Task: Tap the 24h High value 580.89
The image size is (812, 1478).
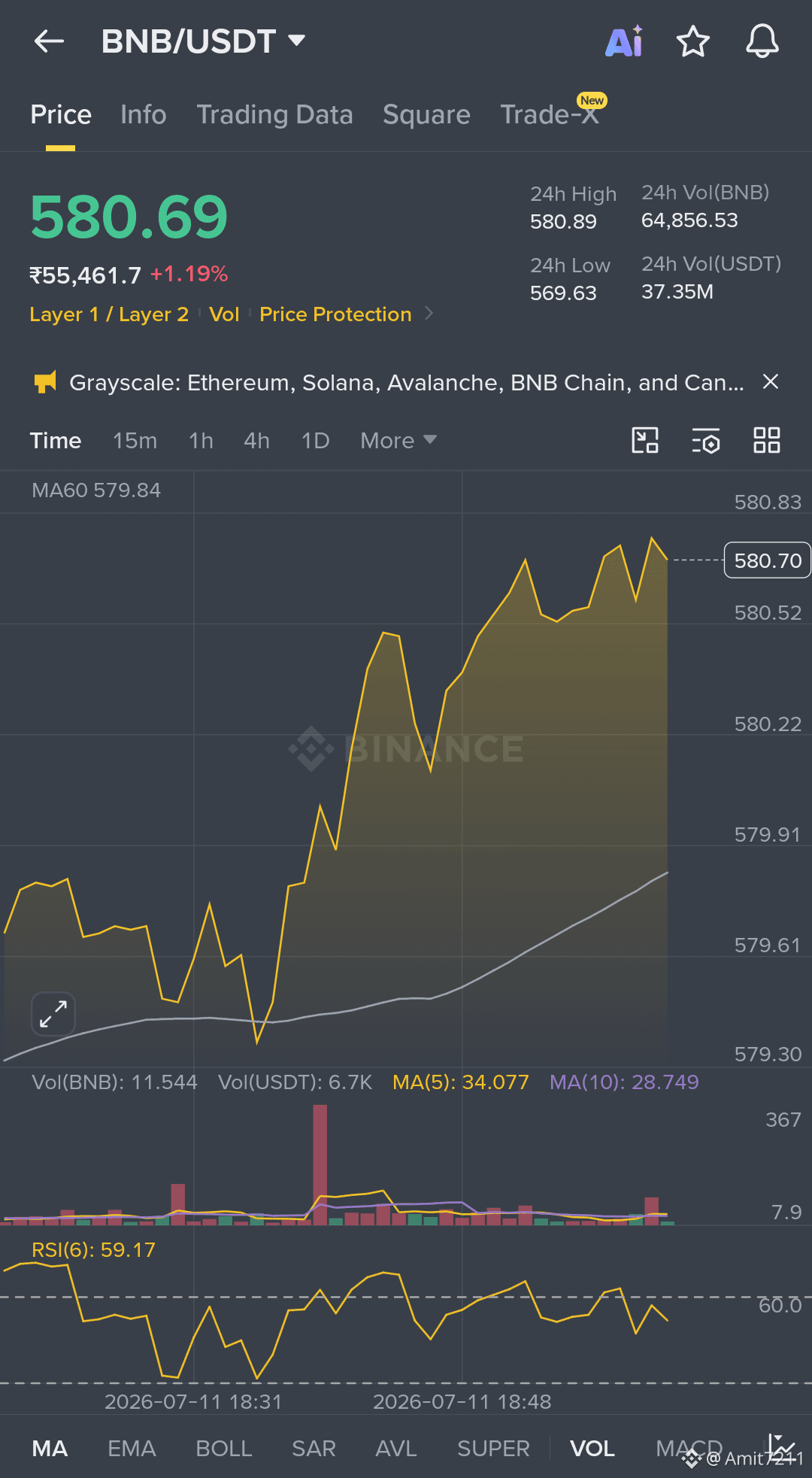Action: coord(563,222)
